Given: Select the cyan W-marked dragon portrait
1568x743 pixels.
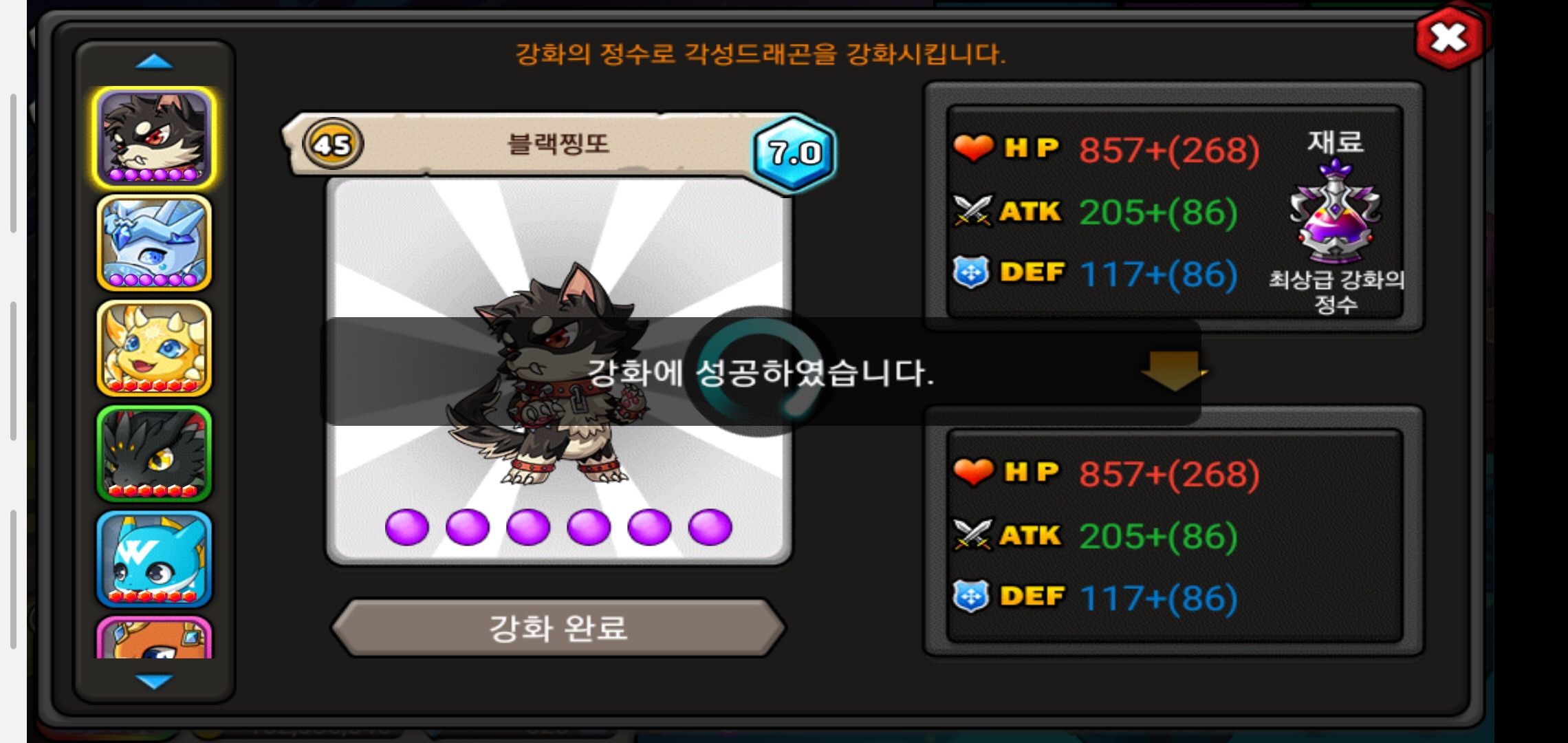Looking at the screenshot, I should tap(154, 559).
